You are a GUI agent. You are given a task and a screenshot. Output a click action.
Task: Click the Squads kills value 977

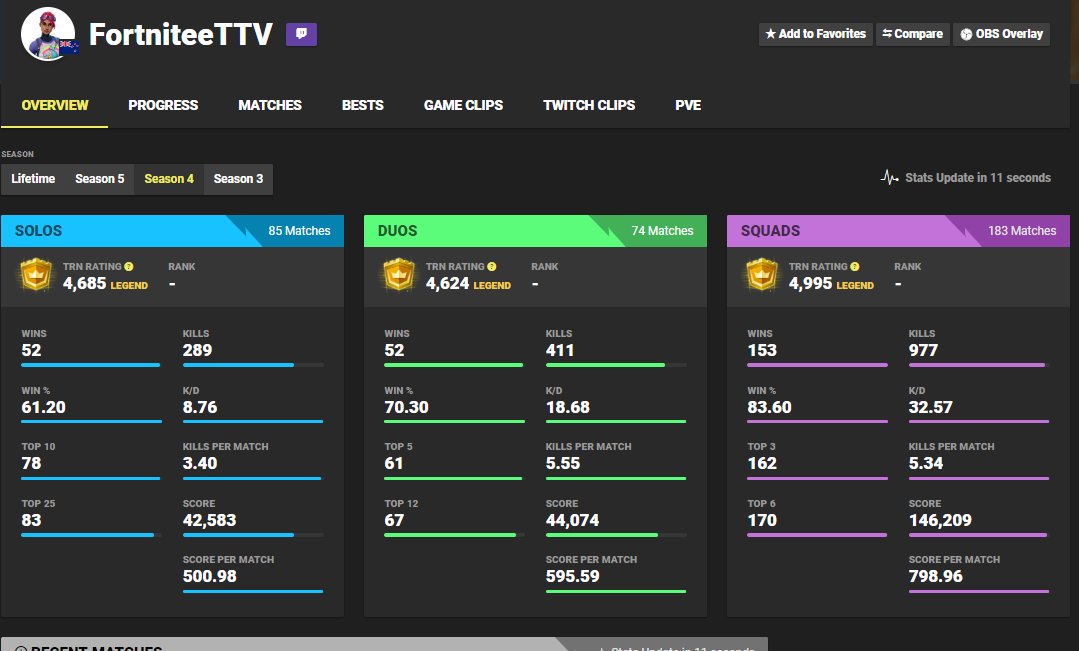point(923,350)
